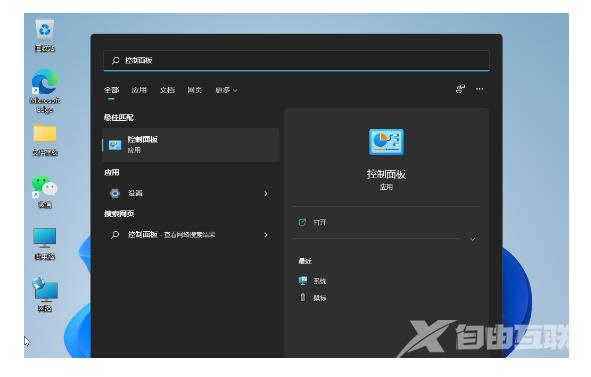Switch to the 应用 (Apps) search tab
The width and height of the screenshot is (591, 377).
coord(139,90)
